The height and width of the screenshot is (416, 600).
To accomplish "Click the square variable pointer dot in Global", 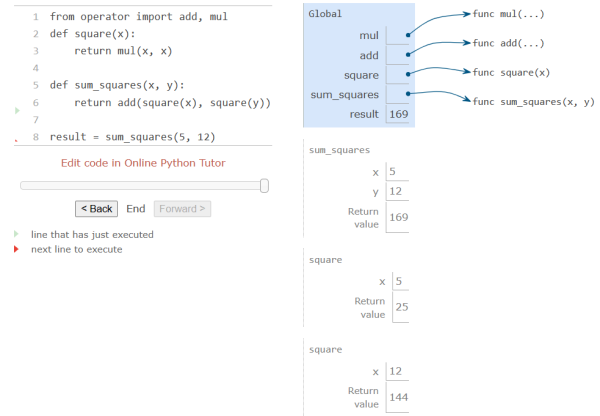I will coord(408,74).
